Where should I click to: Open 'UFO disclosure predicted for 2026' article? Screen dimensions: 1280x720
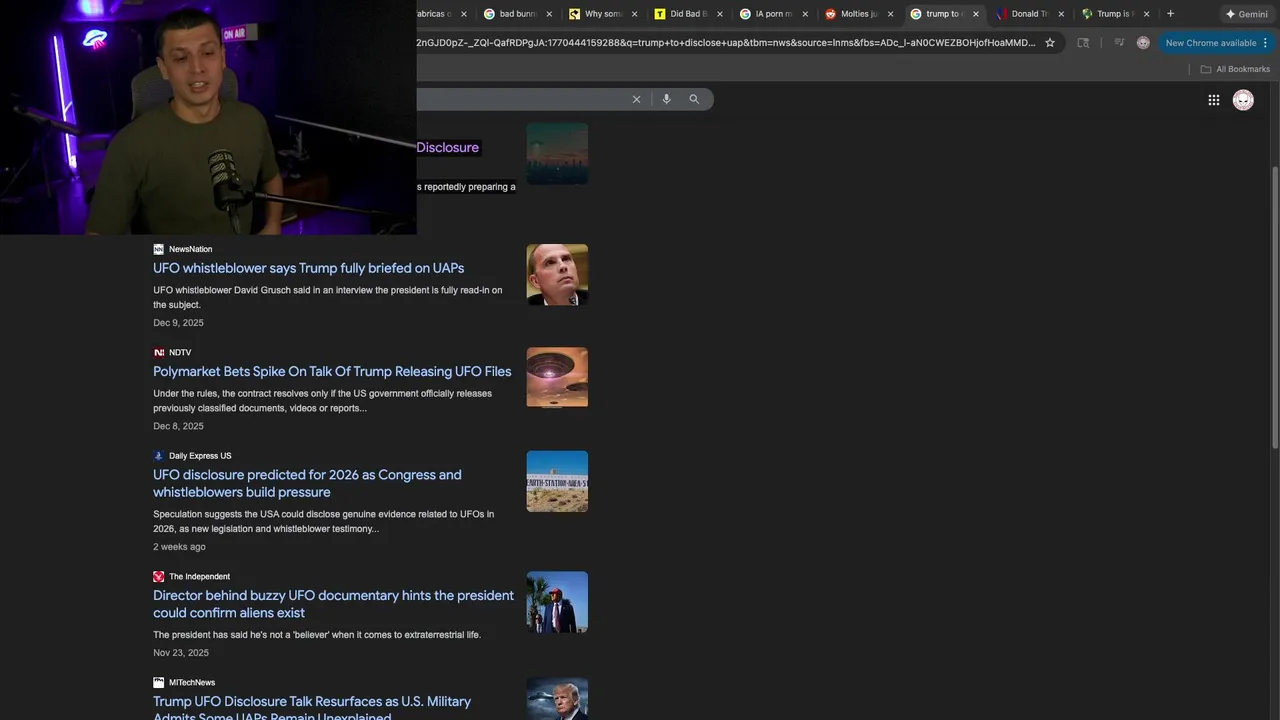pyautogui.click(x=307, y=483)
